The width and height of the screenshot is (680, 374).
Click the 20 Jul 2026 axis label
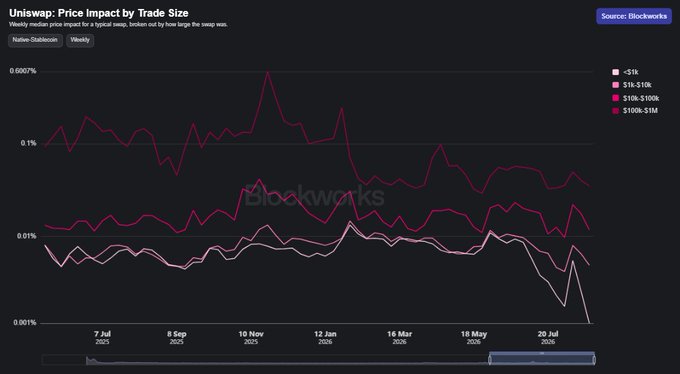(548, 338)
